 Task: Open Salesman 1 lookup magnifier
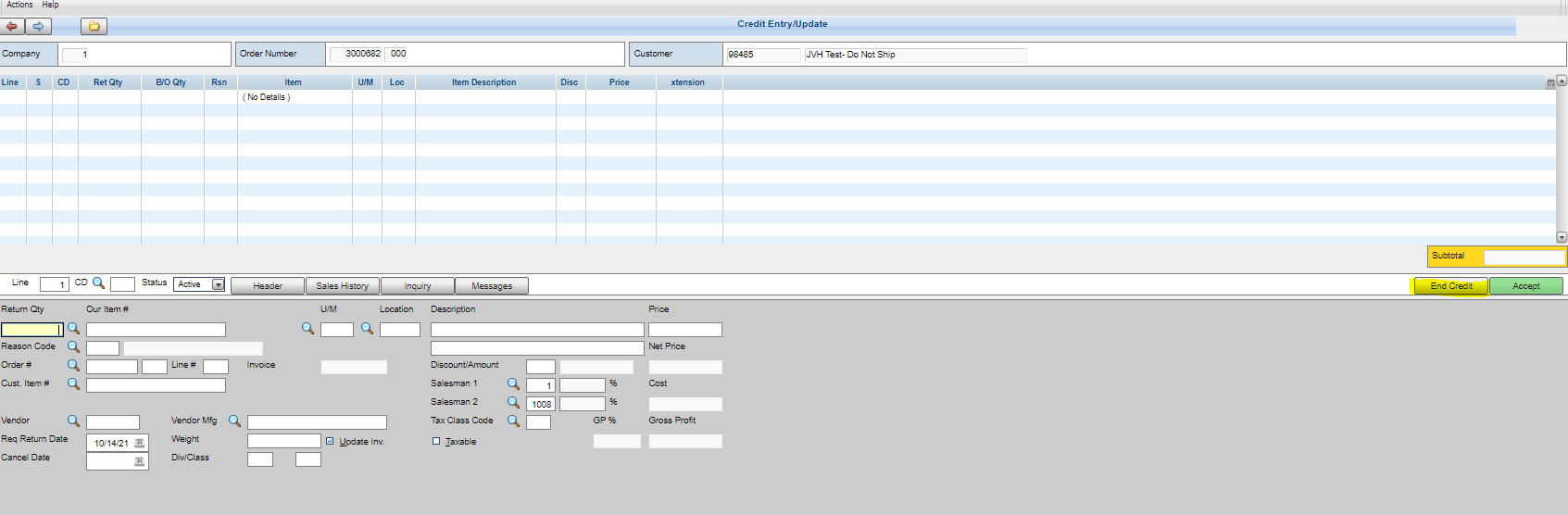[x=513, y=383]
